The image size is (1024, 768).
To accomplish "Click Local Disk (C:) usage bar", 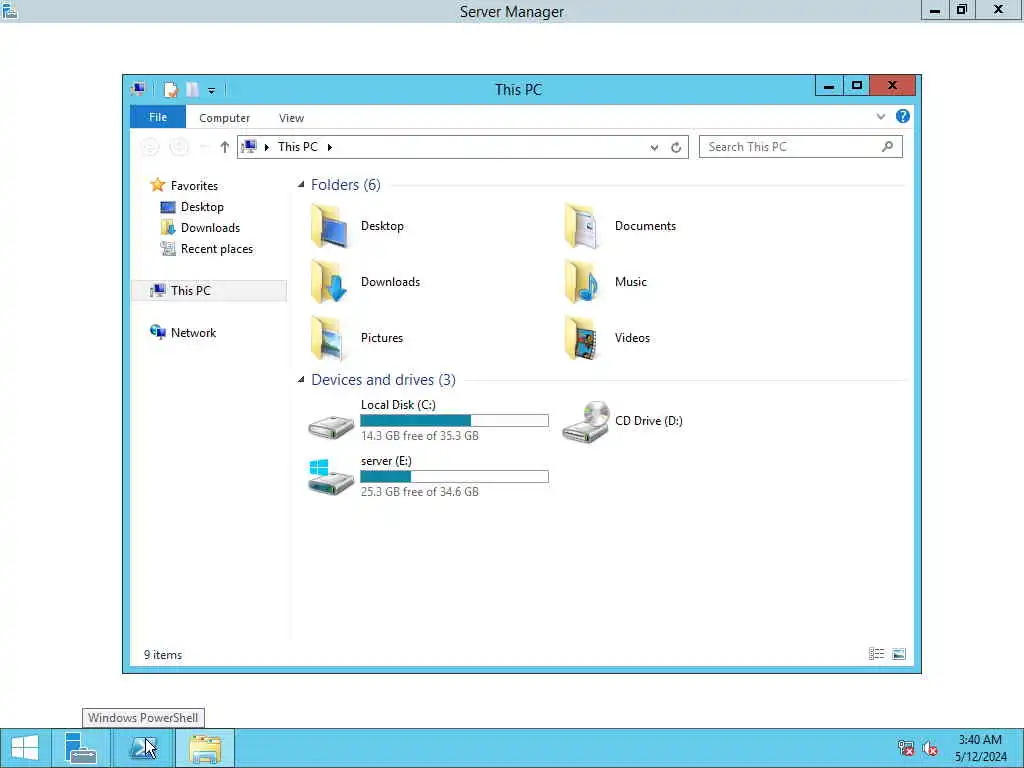I will click(455, 421).
